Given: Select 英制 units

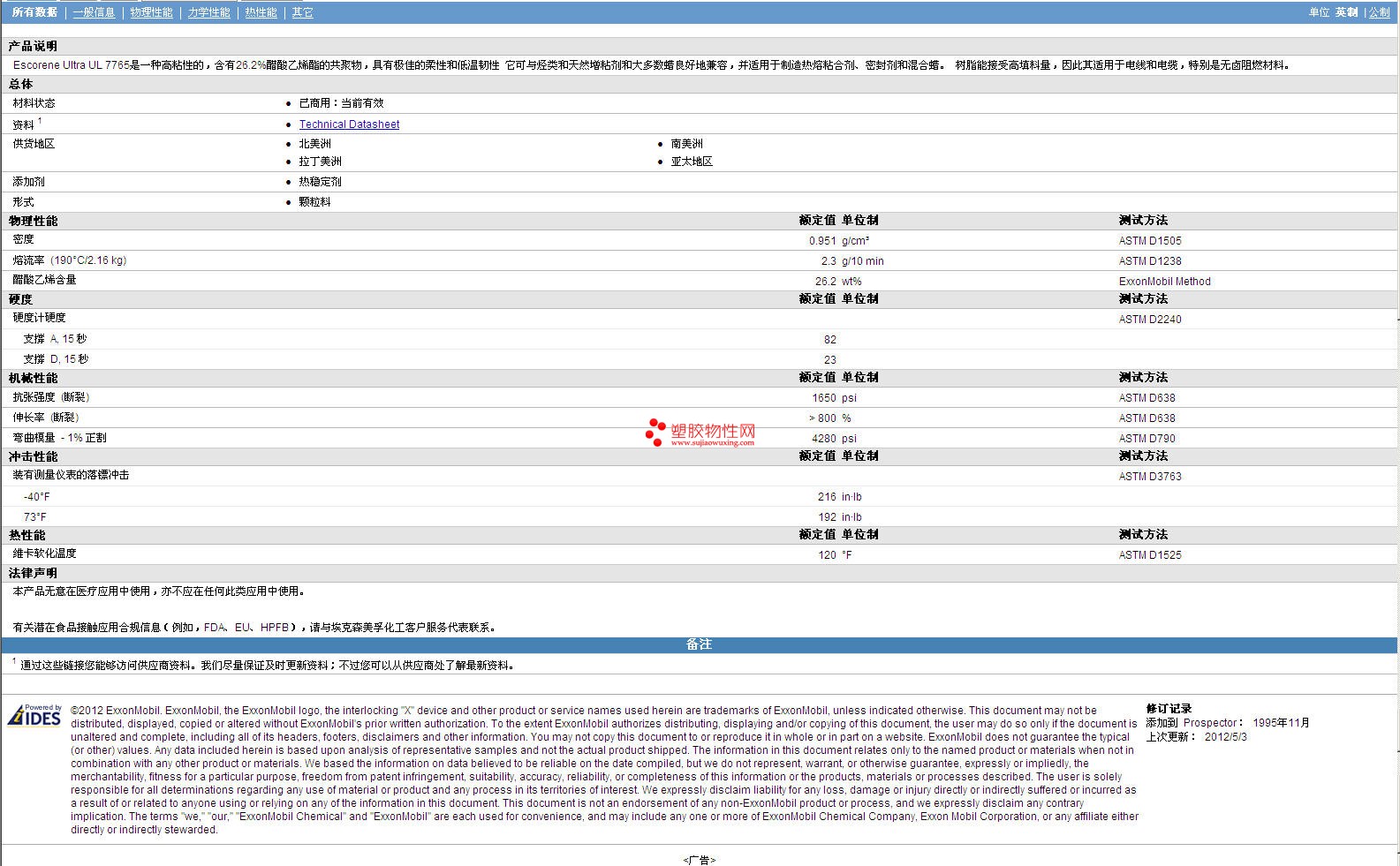Looking at the screenshot, I should 1346,12.
